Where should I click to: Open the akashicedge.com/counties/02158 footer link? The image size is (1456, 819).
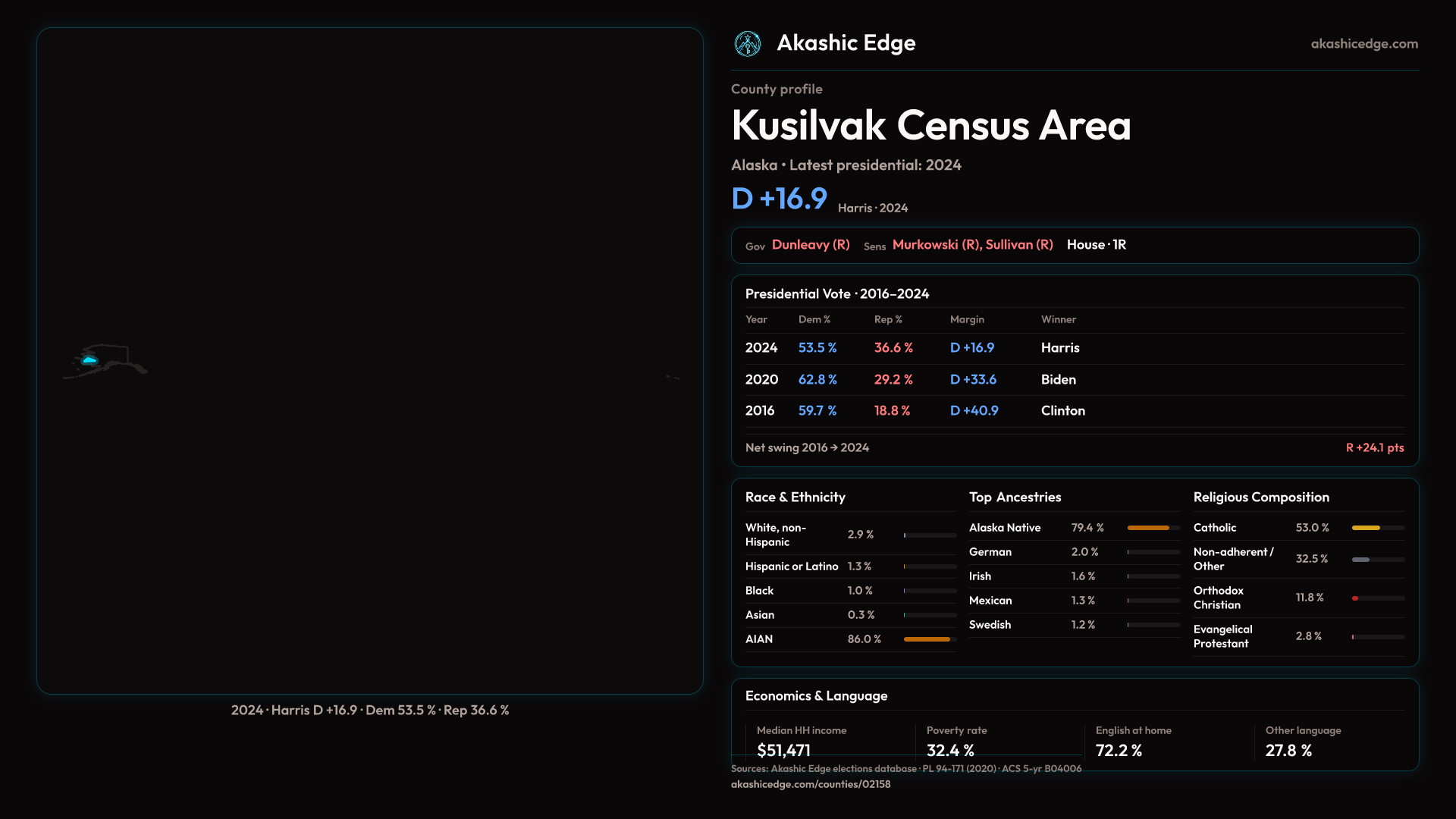pyautogui.click(x=810, y=784)
